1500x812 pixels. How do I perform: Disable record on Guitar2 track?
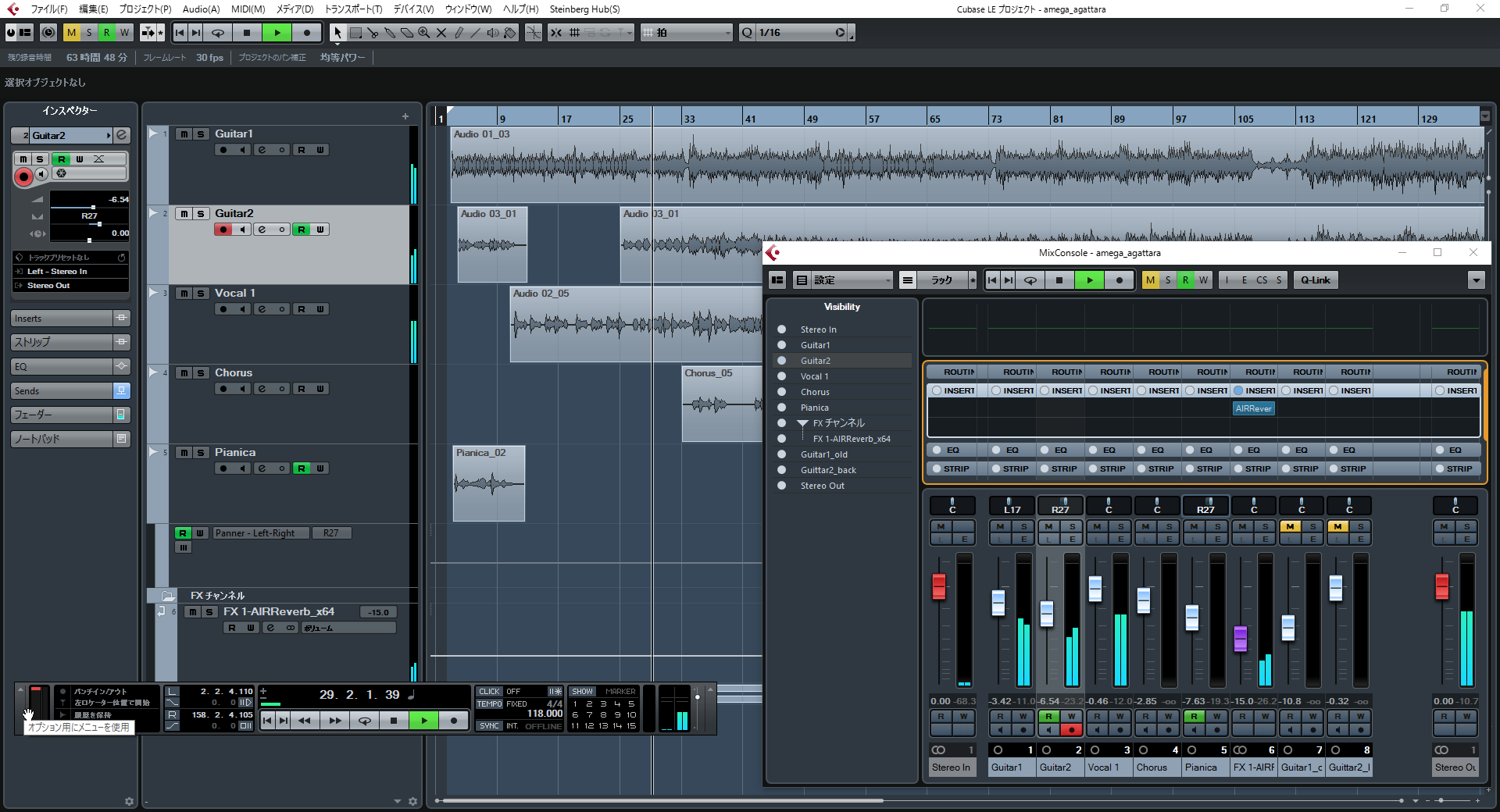(x=223, y=230)
